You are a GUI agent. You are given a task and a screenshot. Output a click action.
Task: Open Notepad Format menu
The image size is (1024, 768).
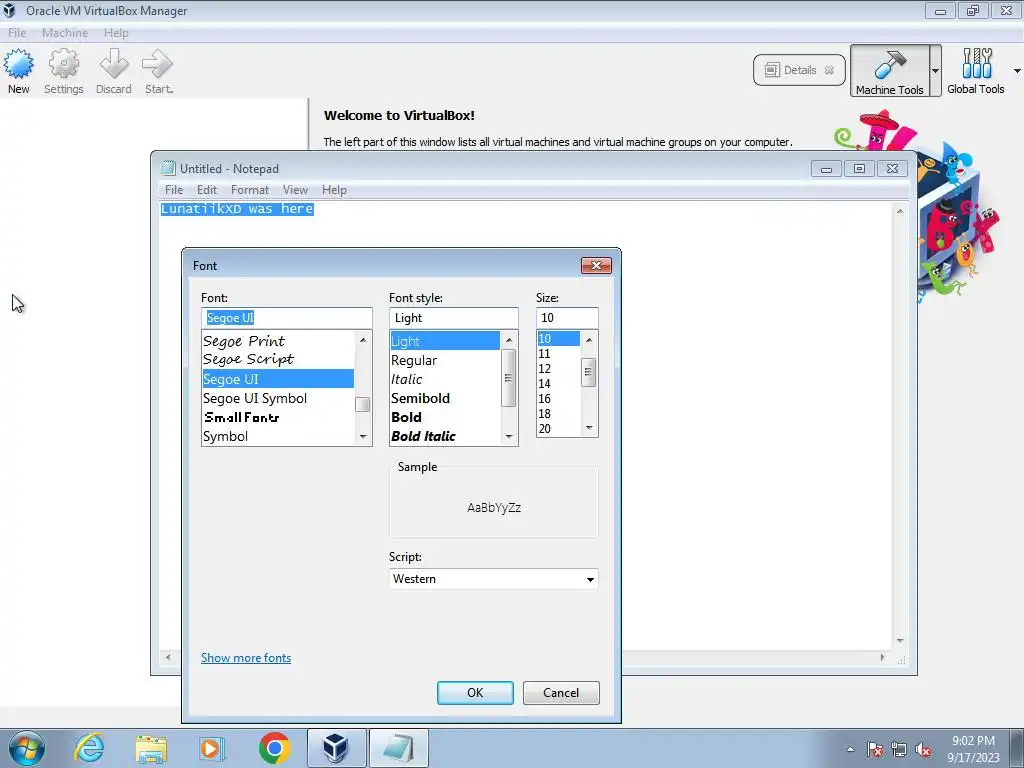[x=249, y=190]
